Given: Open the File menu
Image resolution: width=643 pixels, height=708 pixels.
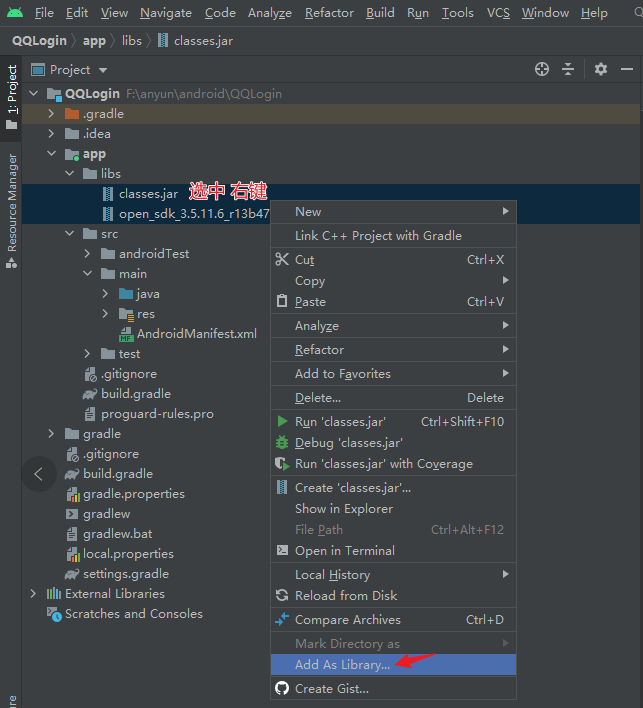Looking at the screenshot, I should pos(44,13).
